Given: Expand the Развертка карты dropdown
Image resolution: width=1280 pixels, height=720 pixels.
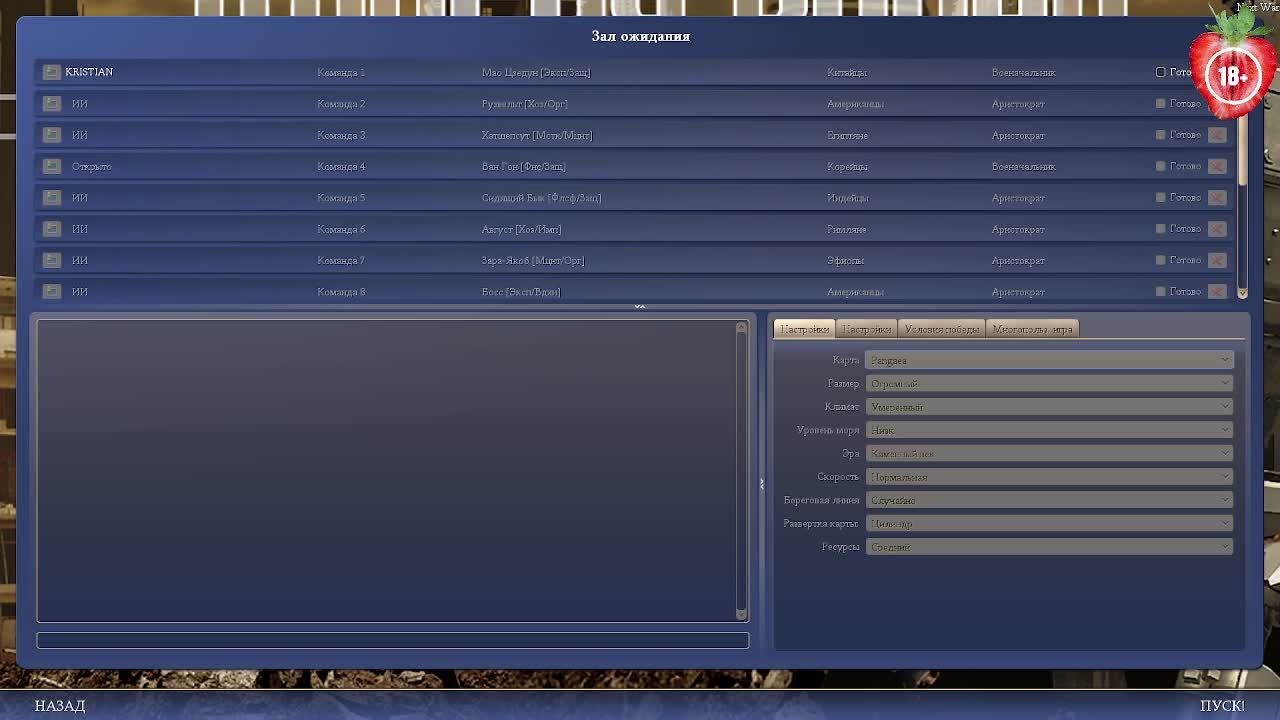Looking at the screenshot, I should coord(1049,523).
